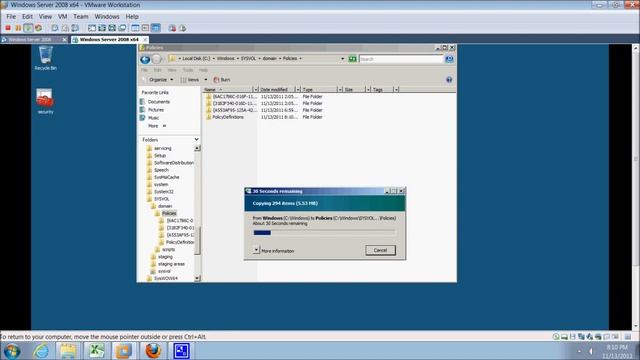Viewport: 640px width, 360px height.
Task: Click the VMware Full Screen toolbar icon
Action: click(112, 28)
